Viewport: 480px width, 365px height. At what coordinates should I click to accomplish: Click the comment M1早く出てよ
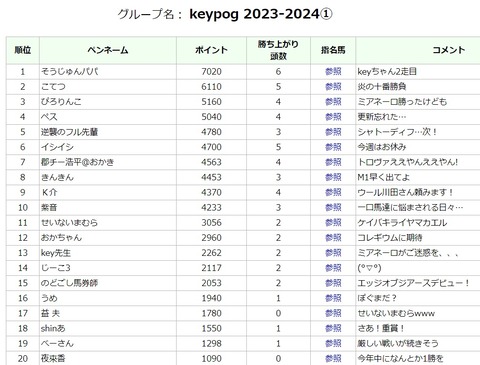tap(384, 177)
